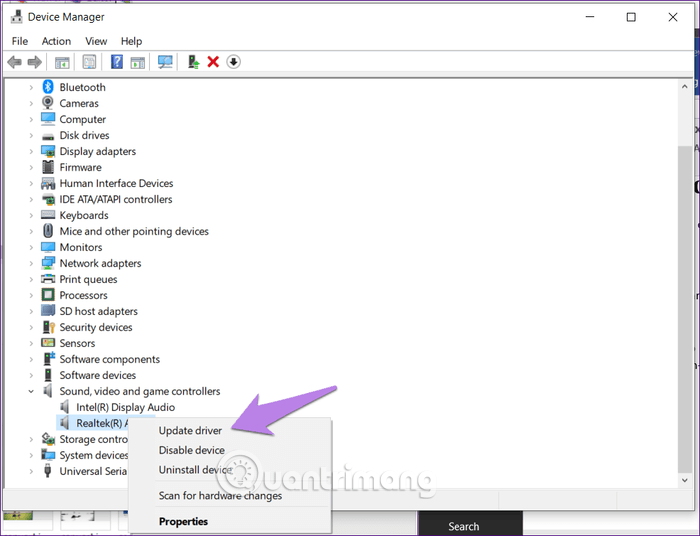Screen dimensions: 700x536
Task: Select the Computer tree label
Action: 83,119
